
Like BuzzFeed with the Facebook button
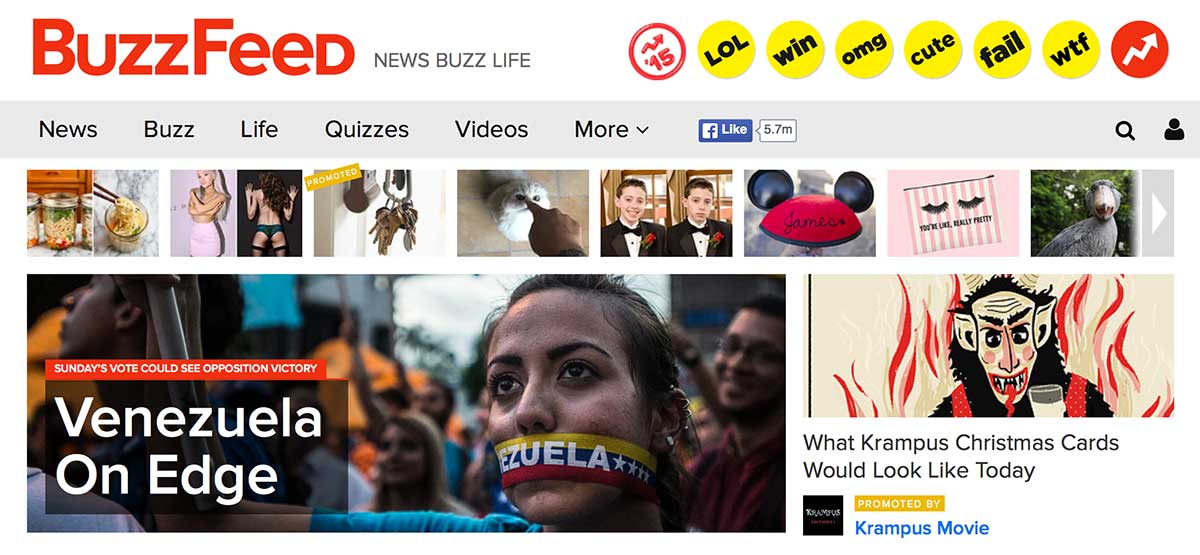click(725, 129)
